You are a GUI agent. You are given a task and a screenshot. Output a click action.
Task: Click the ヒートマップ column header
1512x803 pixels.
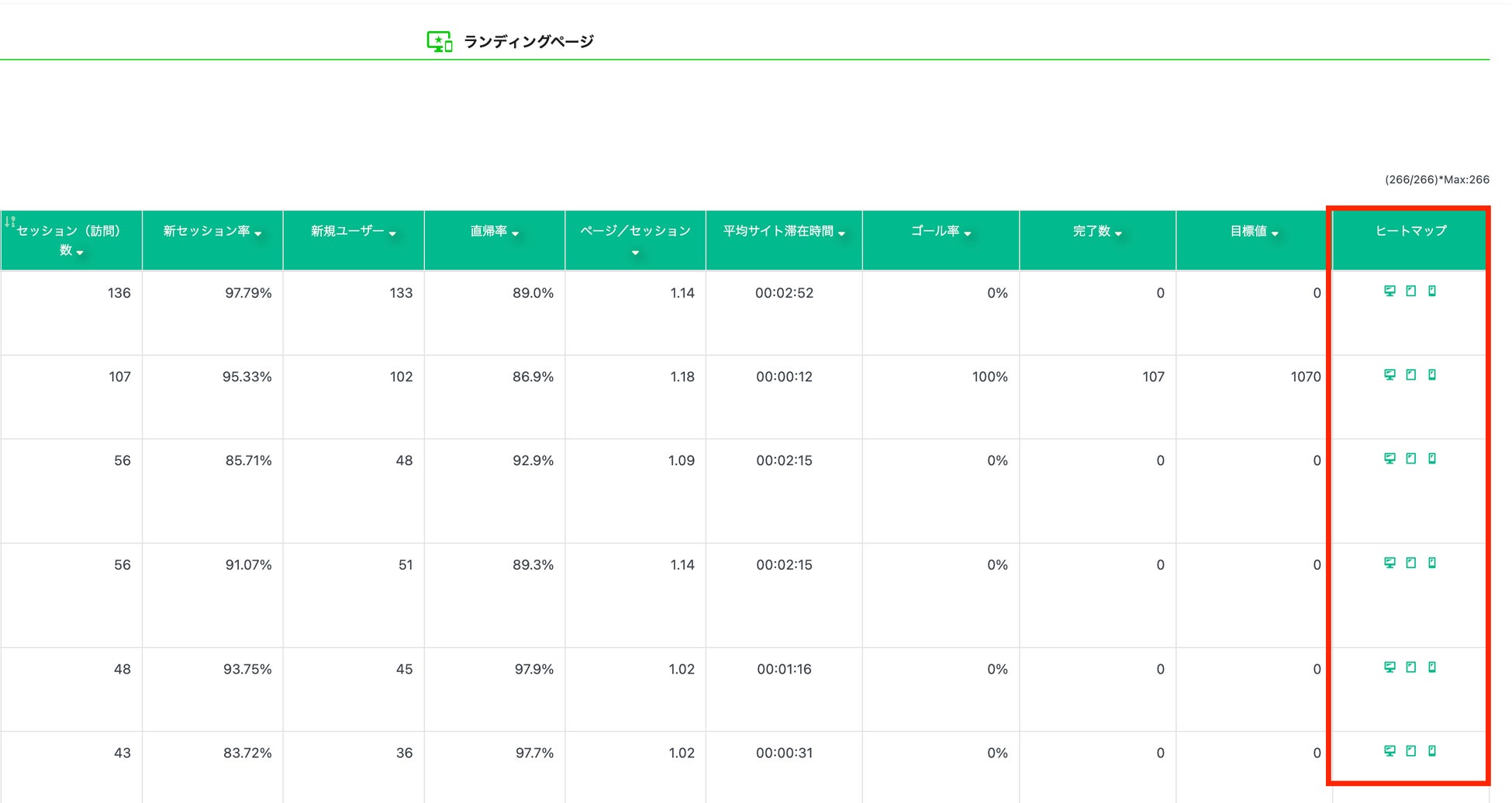click(x=1410, y=231)
